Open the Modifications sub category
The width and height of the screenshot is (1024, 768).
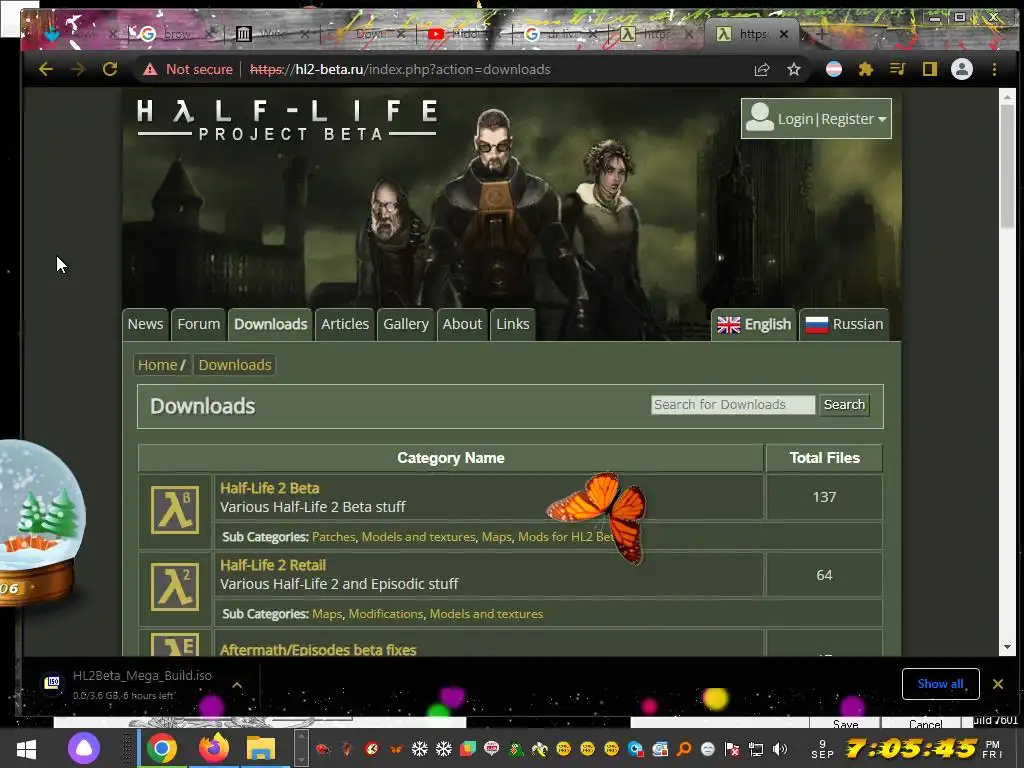pyautogui.click(x=385, y=614)
